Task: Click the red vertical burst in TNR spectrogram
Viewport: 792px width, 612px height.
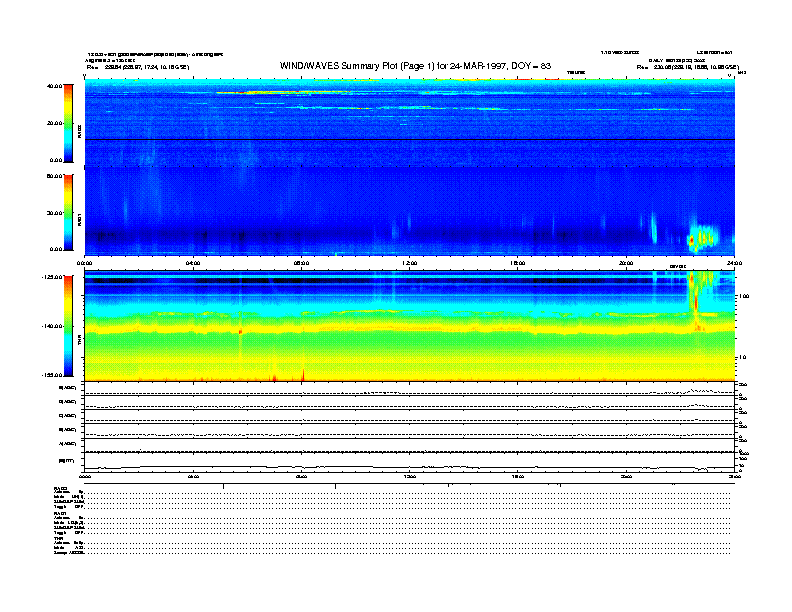Action: pyautogui.click(x=696, y=302)
